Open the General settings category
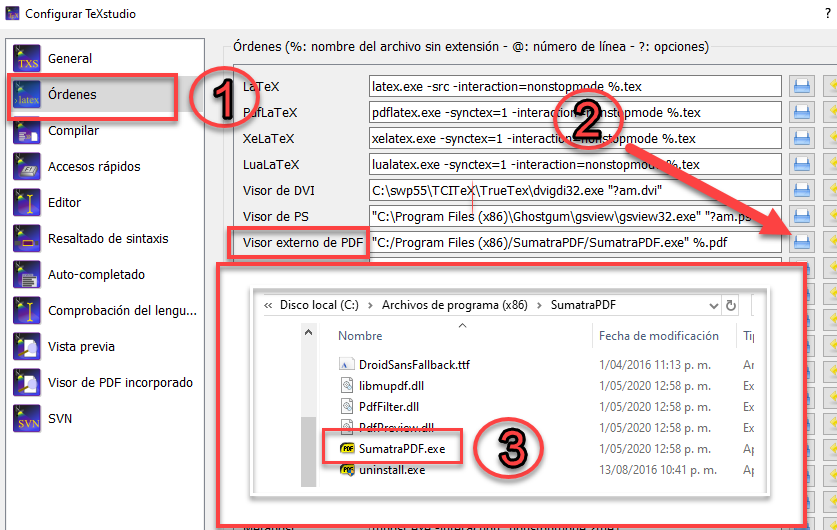 (x=70, y=59)
